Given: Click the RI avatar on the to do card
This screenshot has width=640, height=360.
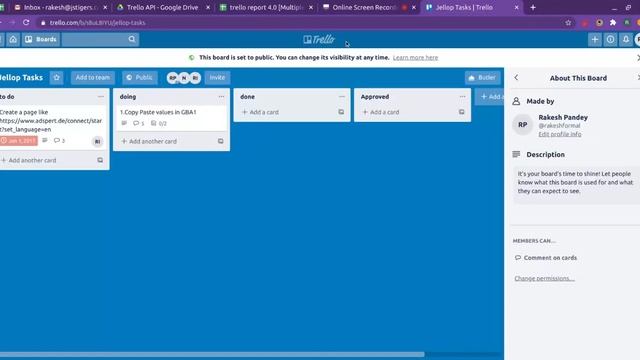Looking at the screenshot, I should [x=97, y=141].
